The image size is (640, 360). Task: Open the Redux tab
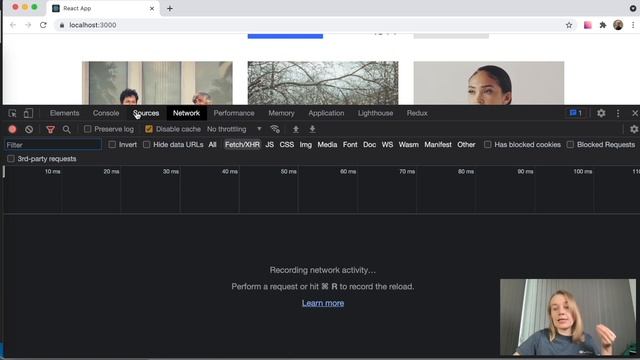pyautogui.click(x=417, y=113)
